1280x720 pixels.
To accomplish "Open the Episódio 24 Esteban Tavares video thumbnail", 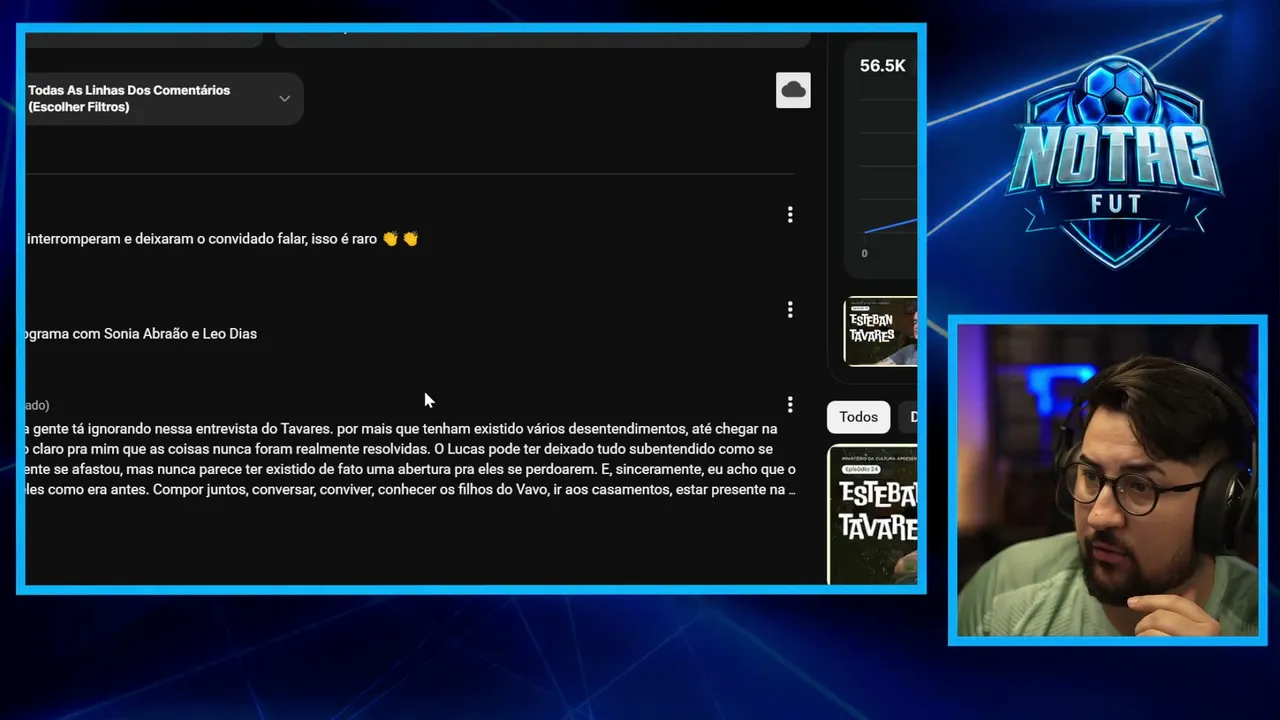I will click(873, 514).
